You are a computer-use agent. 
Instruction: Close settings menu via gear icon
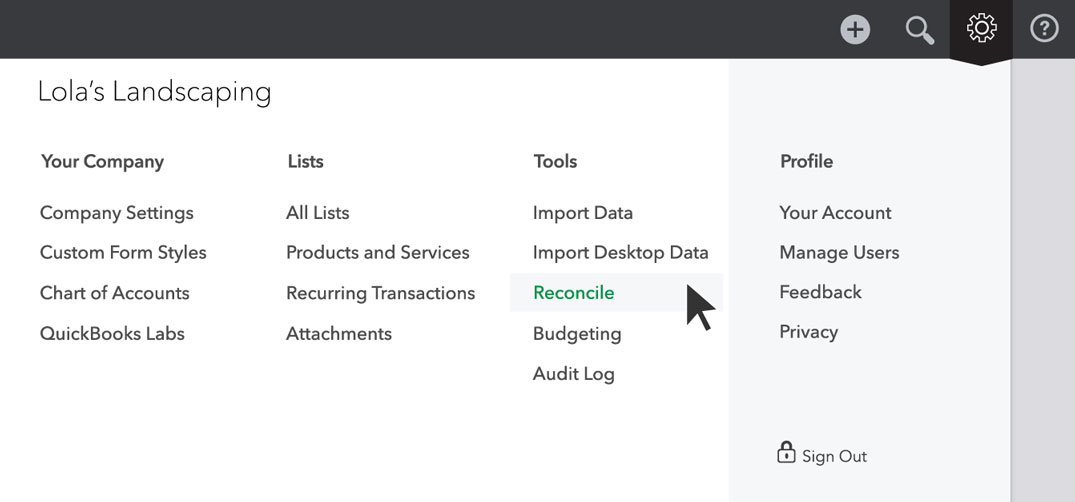[x=982, y=28]
